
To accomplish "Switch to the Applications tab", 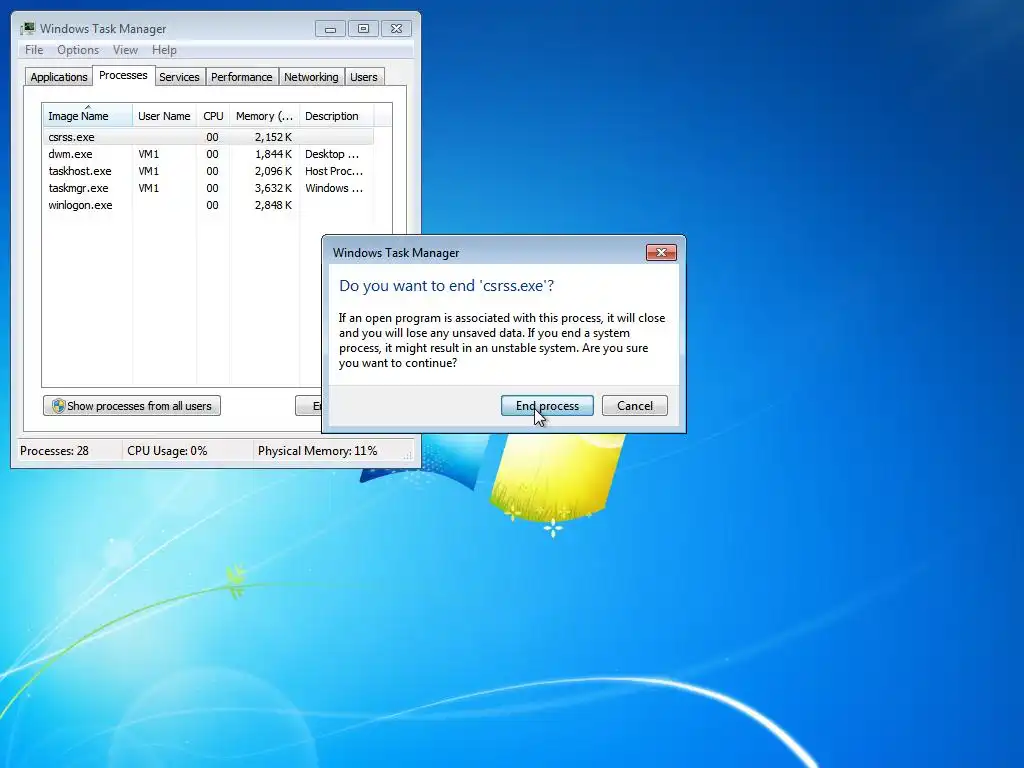I will pyautogui.click(x=59, y=77).
